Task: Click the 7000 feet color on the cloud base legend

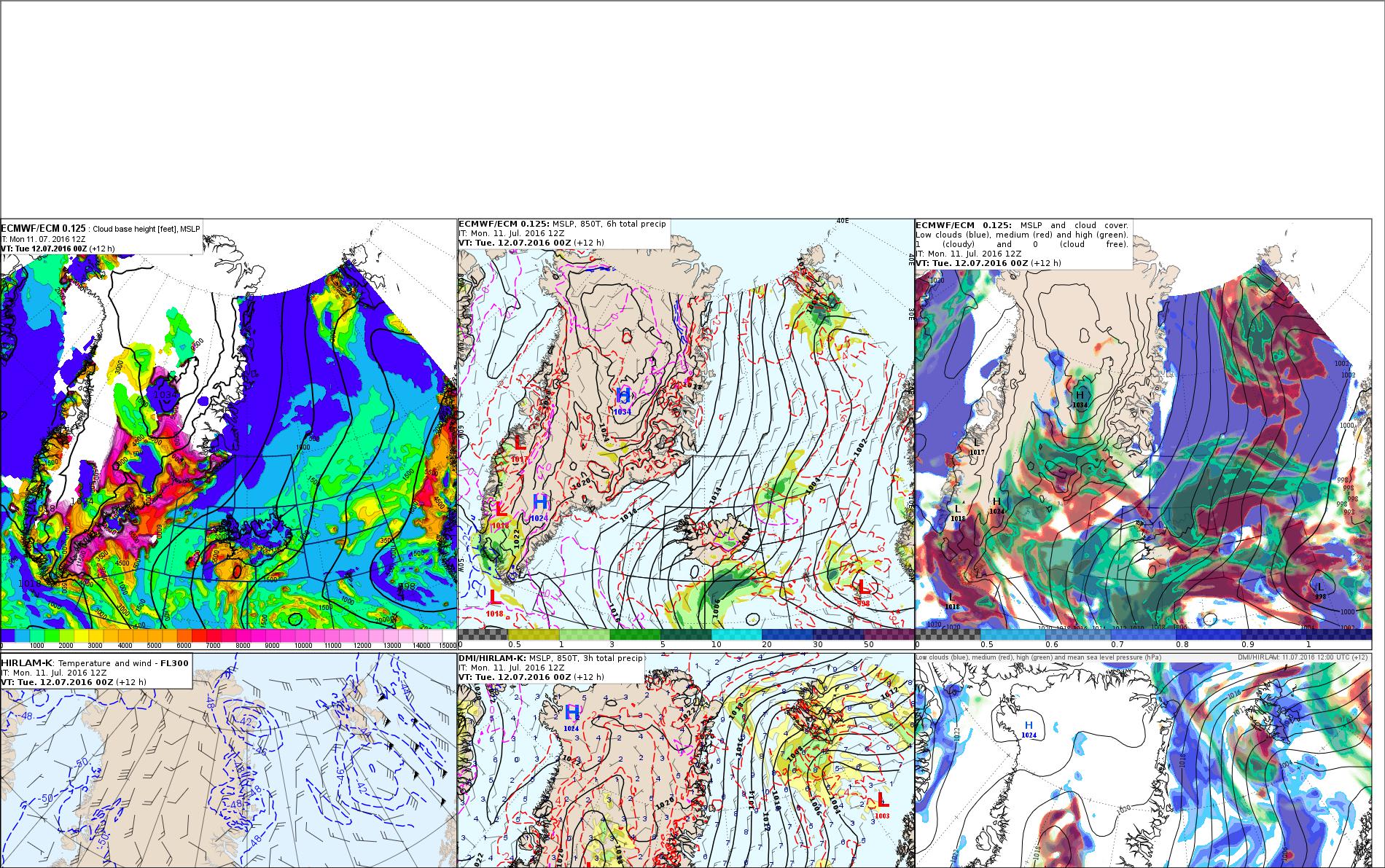Action: pos(213,636)
